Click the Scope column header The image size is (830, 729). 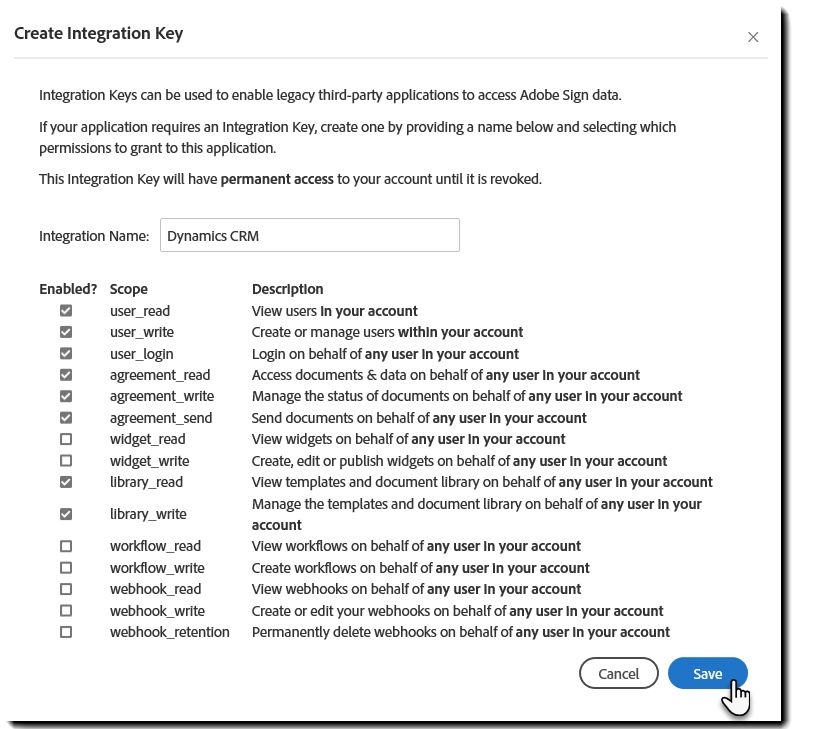tap(129, 289)
